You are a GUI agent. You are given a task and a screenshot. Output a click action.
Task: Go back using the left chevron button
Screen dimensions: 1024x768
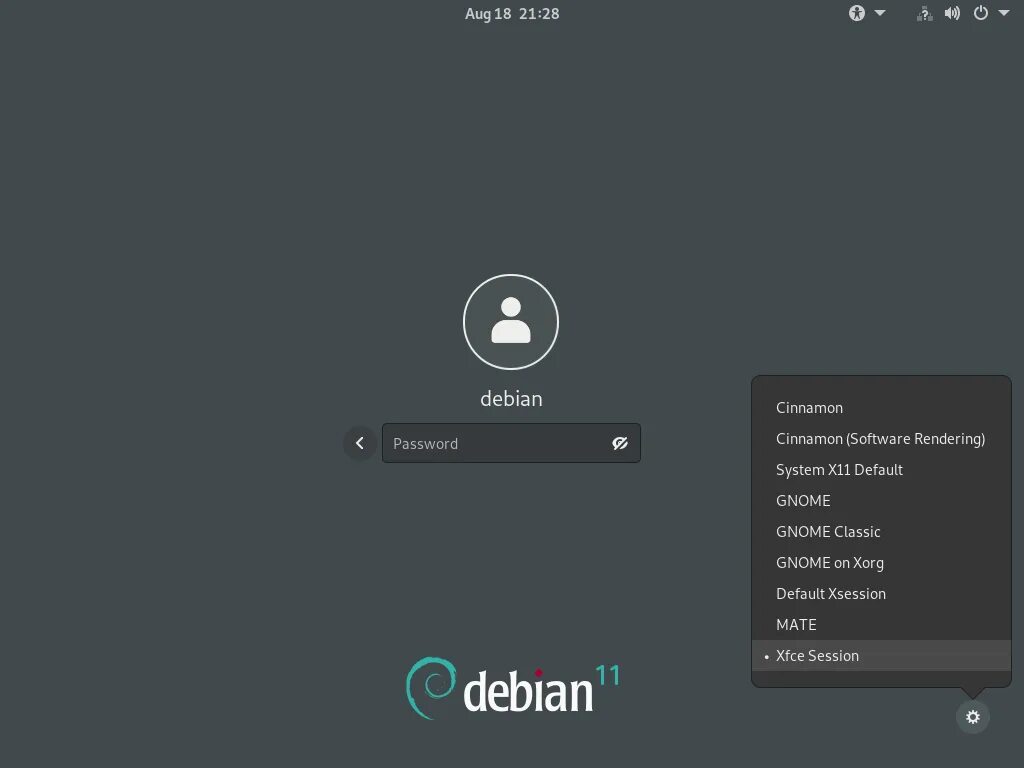360,443
